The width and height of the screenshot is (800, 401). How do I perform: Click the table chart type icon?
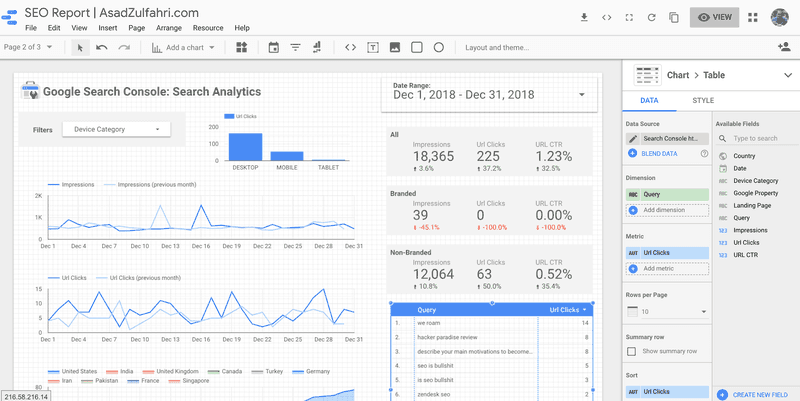click(647, 75)
